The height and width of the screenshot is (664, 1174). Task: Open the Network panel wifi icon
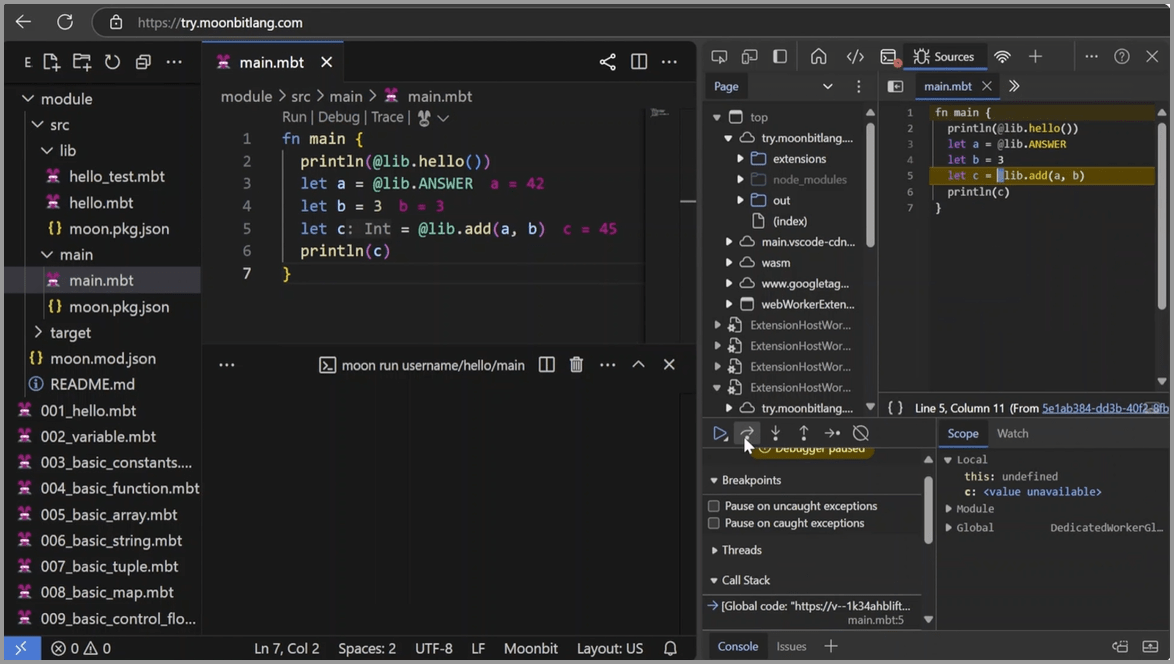tap(1002, 57)
